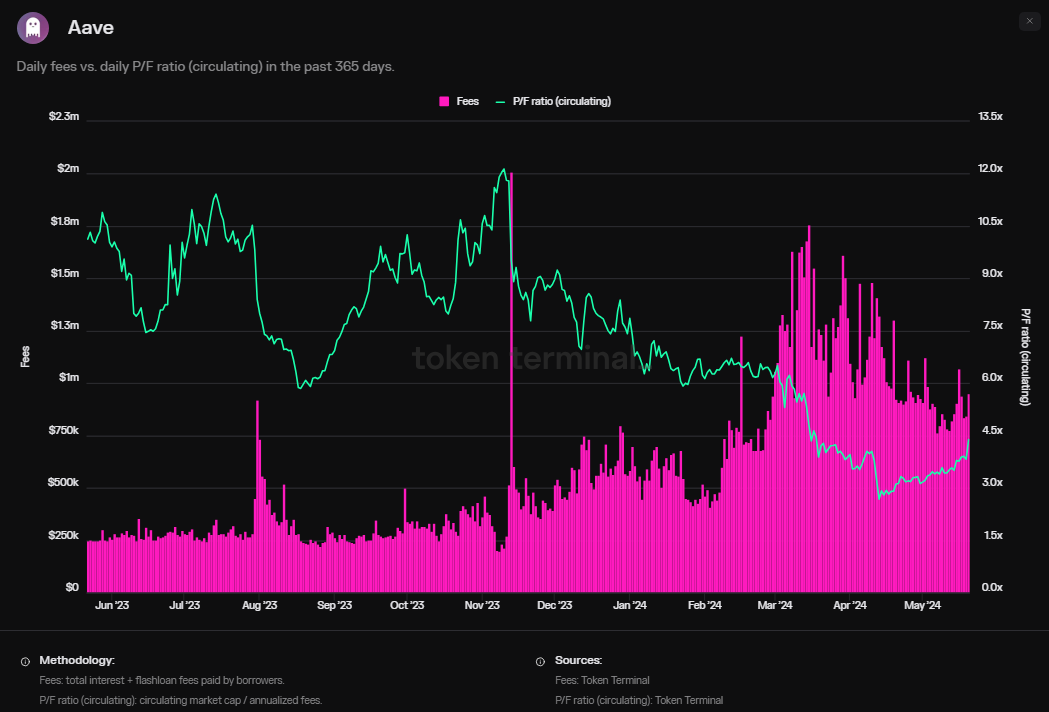This screenshot has width=1049, height=712.
Task: Click the Nov '23 date label
Action: click(x=482, y=606)
